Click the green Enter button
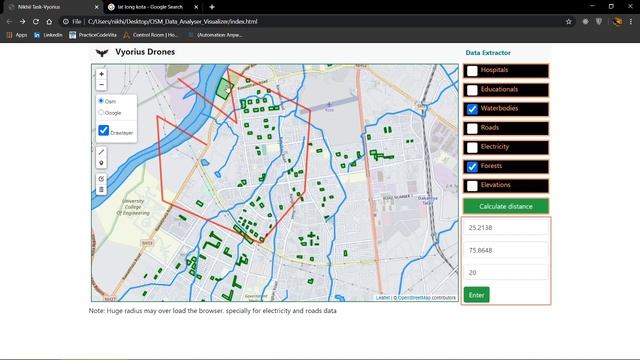 coord(476,295)
